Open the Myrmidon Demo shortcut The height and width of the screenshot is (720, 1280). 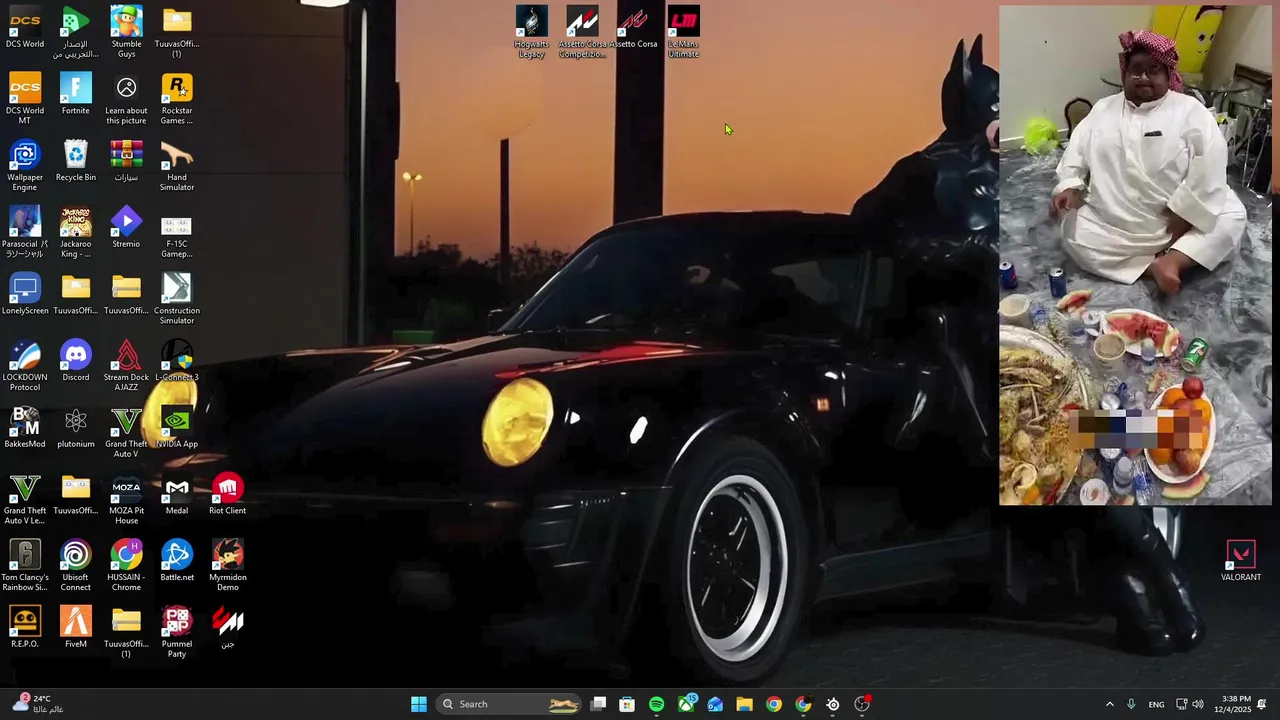(227, 565)
